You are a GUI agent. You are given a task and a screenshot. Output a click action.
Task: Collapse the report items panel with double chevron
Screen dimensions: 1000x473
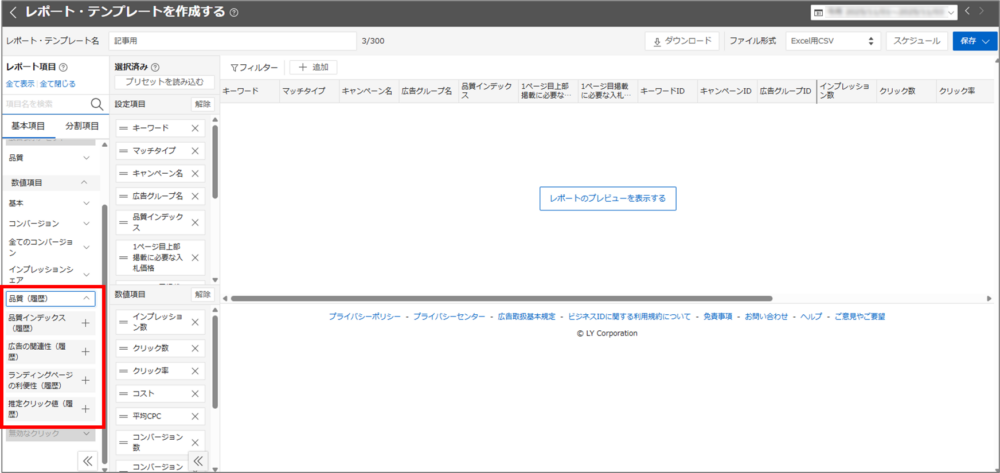pos(87,460)
